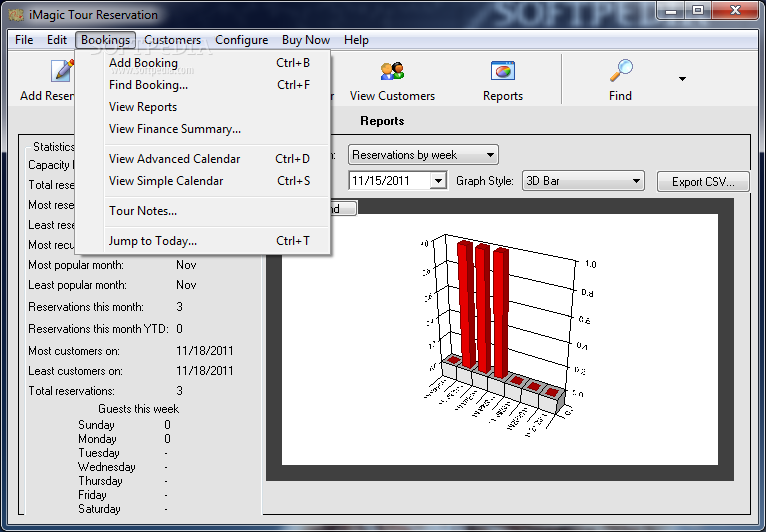The image size is (766, 532).
Task: Click the Export CSV... button
Action: point(703,182)
